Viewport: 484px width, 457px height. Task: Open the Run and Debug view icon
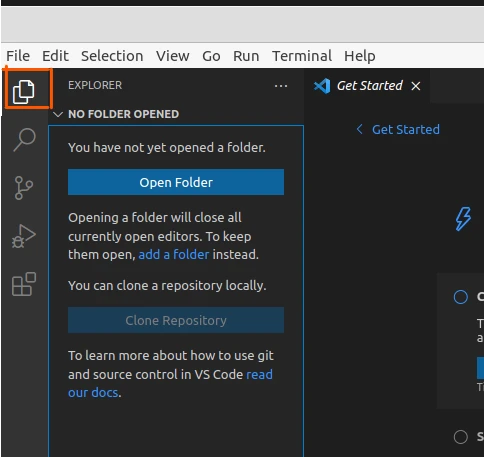[24, 236]
